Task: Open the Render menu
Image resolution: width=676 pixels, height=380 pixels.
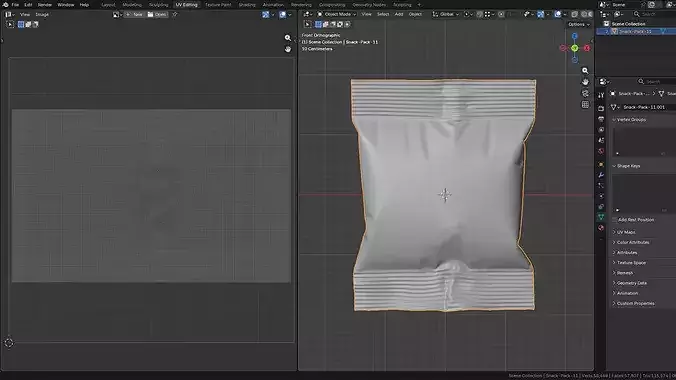Action: [45, 5]
